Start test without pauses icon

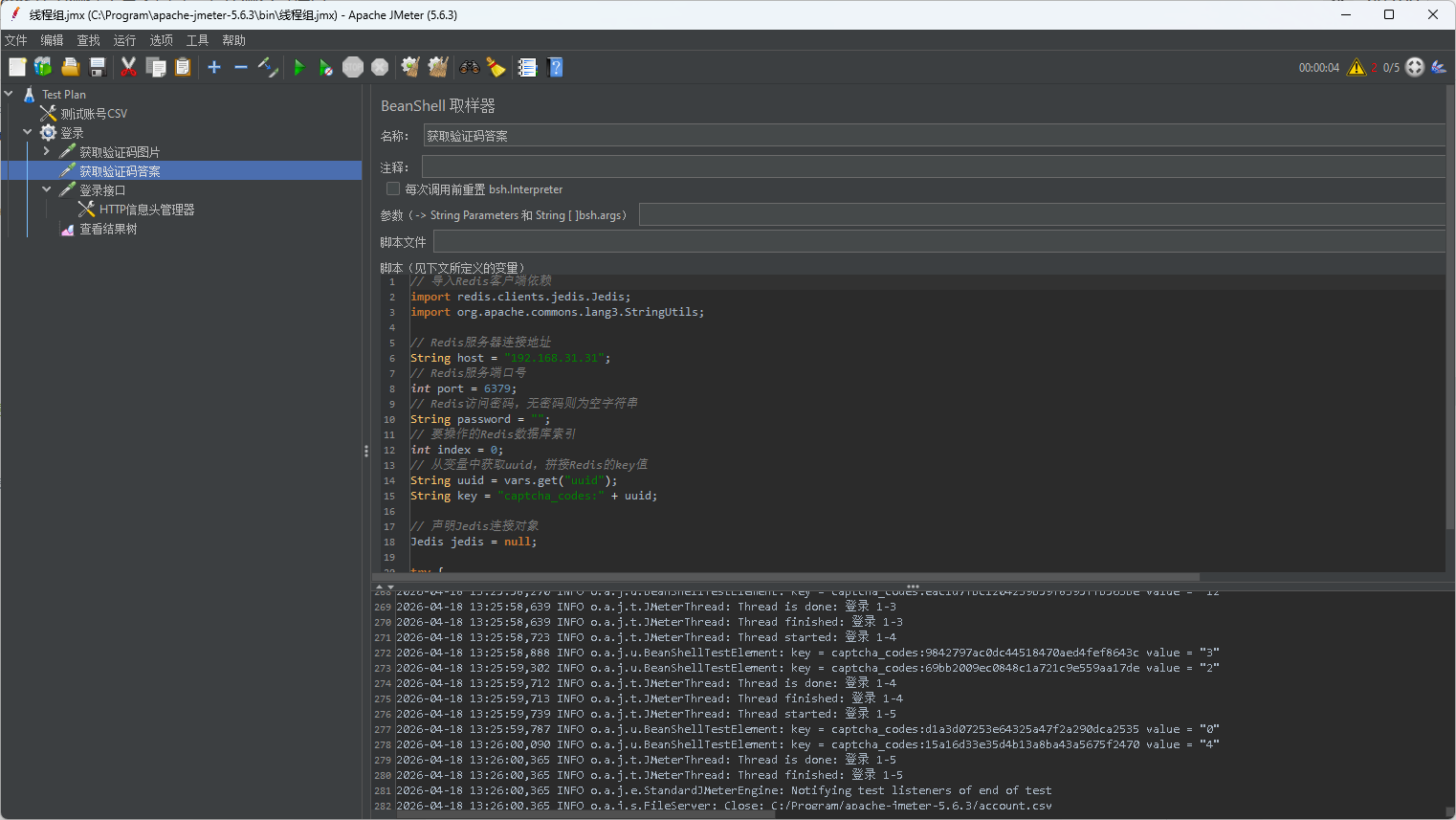click(x=326, y=67)
